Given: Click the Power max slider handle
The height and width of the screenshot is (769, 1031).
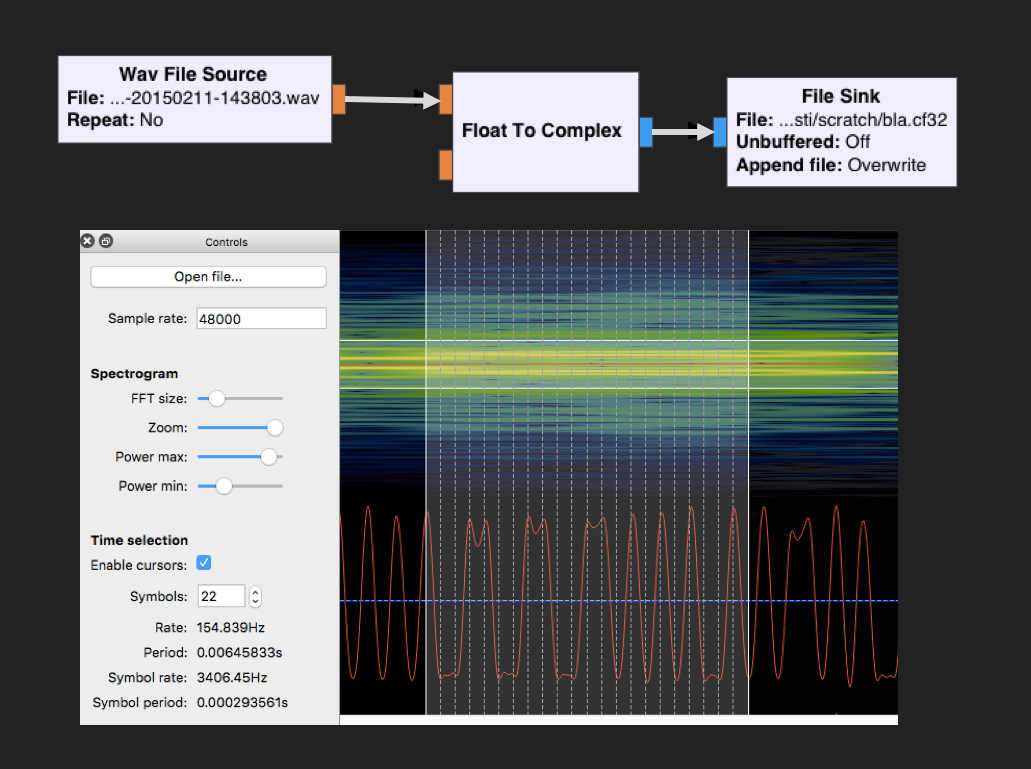Looking at the screenshot, I should pyautogui.click(x=268, y=457).
